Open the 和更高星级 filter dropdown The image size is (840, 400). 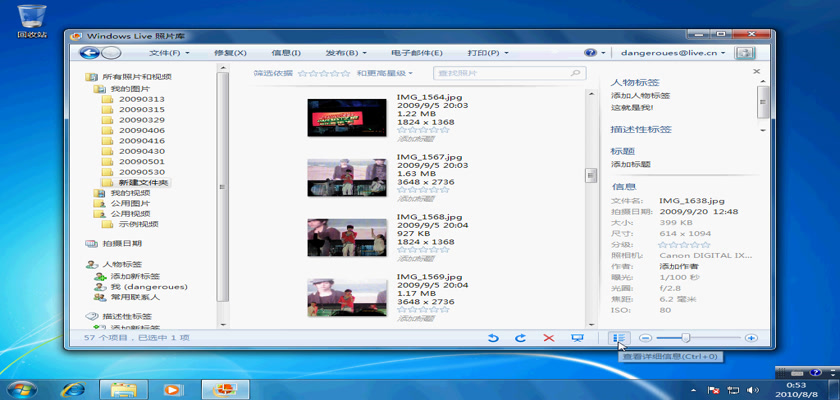coord(384,73)
